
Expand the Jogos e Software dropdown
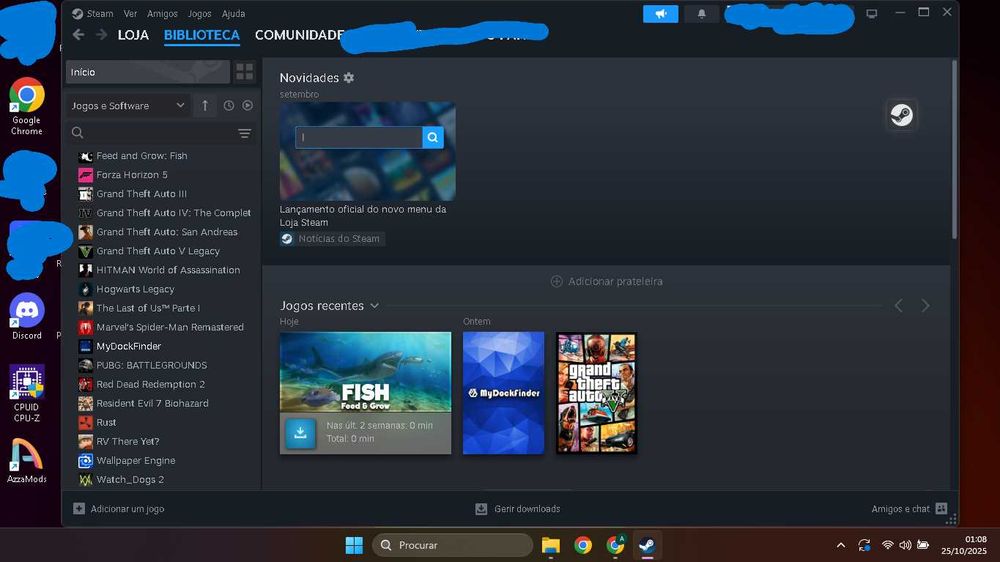pyautogui.click(x=128, y=105)
